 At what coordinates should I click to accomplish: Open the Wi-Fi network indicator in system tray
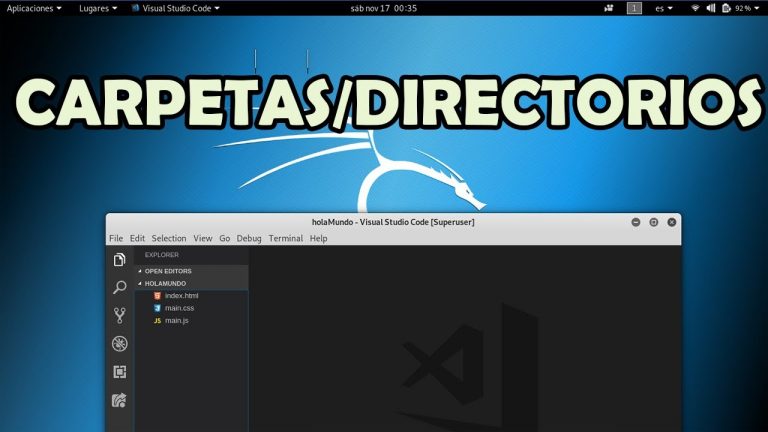tap(695, 8)
